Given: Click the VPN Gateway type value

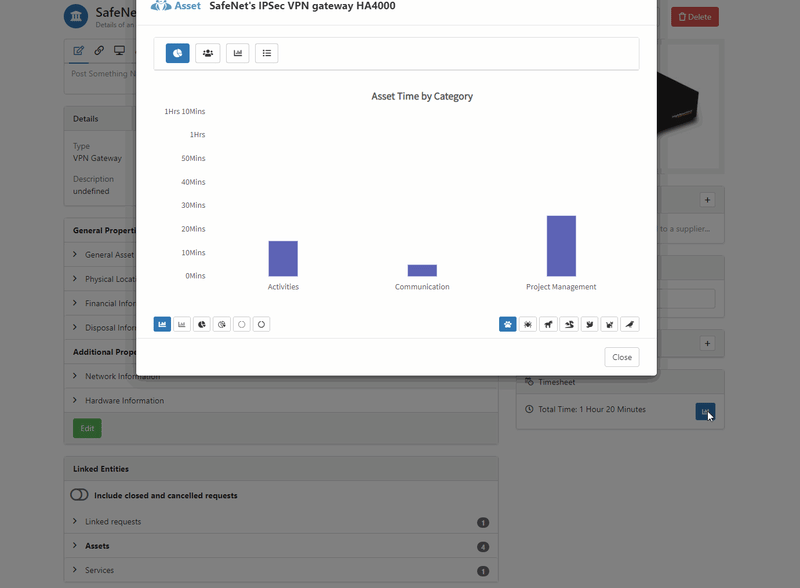Looking at the screenshot, I should [x=97, y=158].
